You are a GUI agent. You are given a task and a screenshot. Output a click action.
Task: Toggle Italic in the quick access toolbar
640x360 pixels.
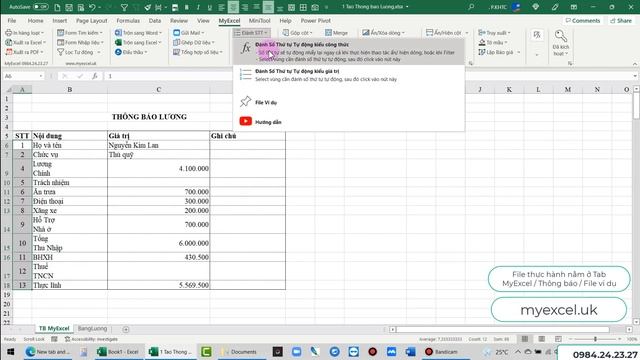(x=198, y=7)
